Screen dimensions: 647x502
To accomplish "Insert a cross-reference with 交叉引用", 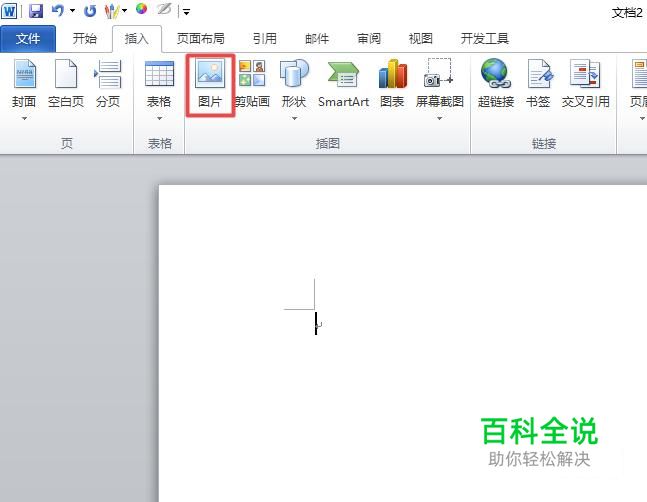I will tap(586, 84).
